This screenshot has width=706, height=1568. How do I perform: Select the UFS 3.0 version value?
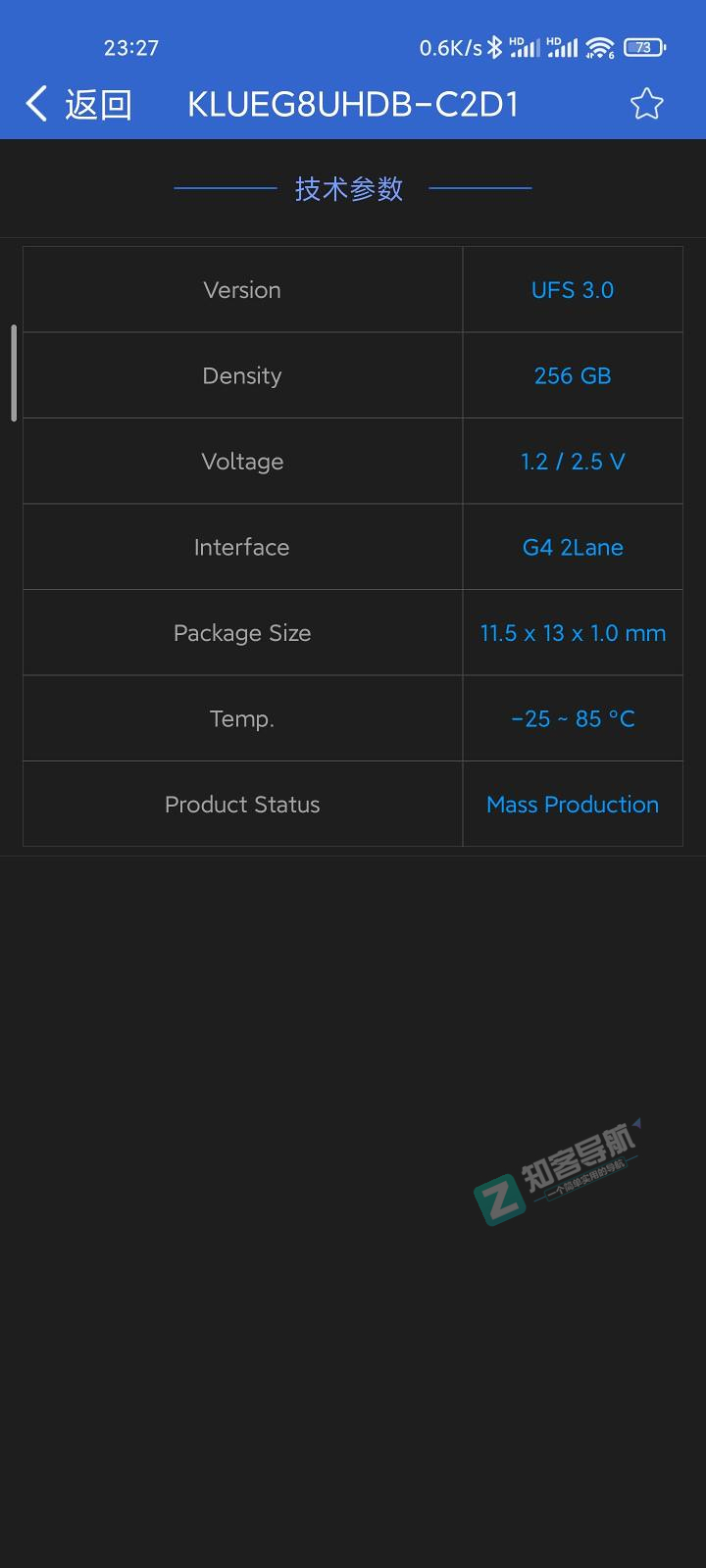pos(573,290)
